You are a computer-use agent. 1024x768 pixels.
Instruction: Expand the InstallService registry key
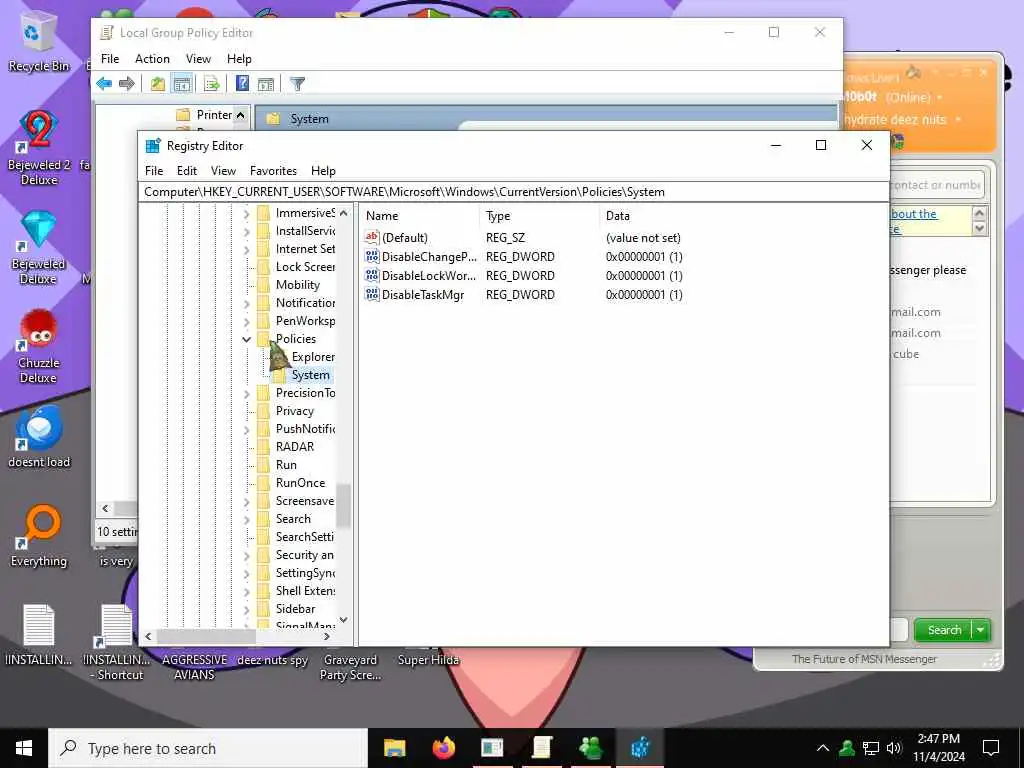[246, 231]
